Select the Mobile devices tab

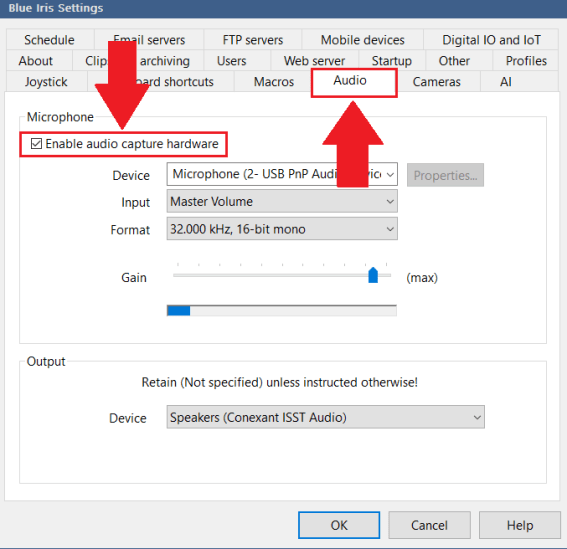(362, 40)
